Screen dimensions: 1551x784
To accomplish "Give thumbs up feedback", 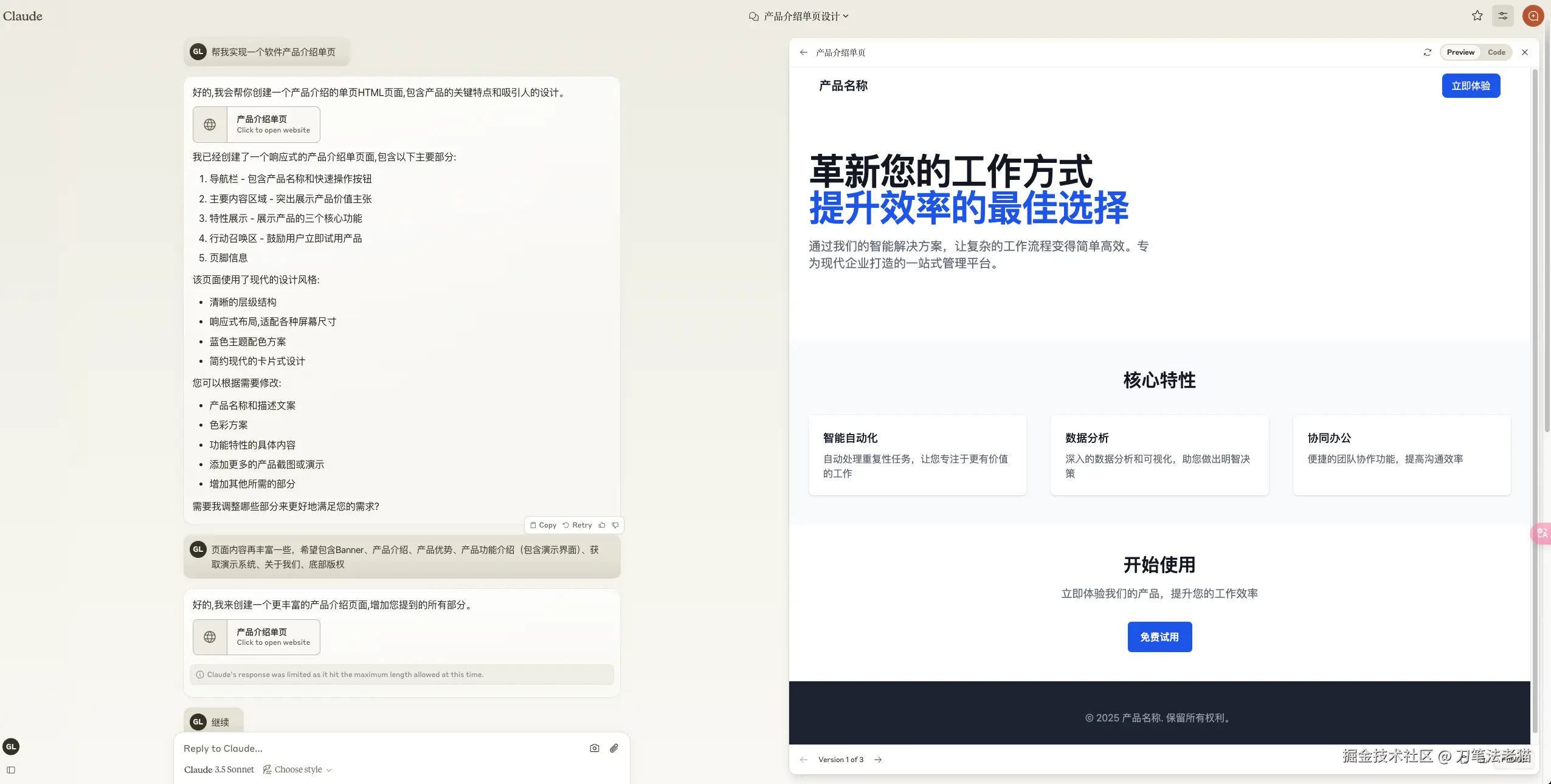I will coord(602,525).
